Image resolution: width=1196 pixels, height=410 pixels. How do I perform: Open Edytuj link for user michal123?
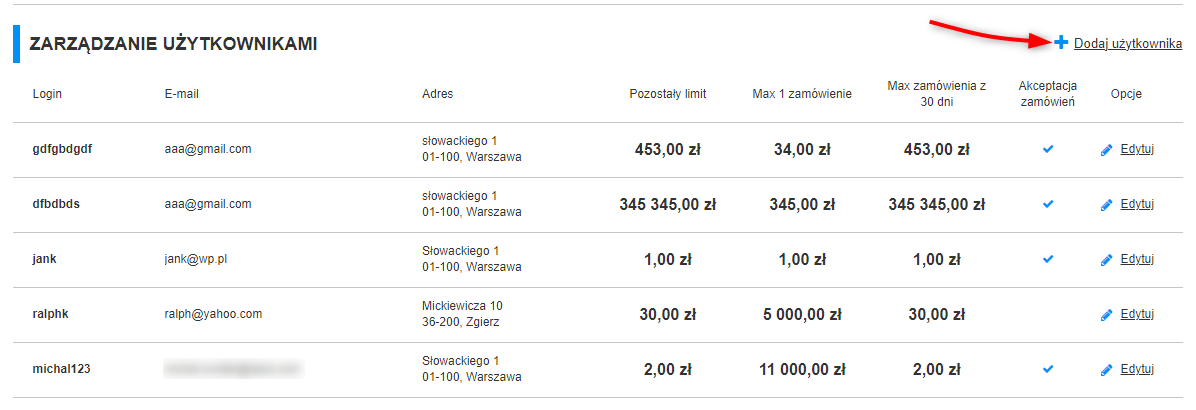pos(1137,369)
